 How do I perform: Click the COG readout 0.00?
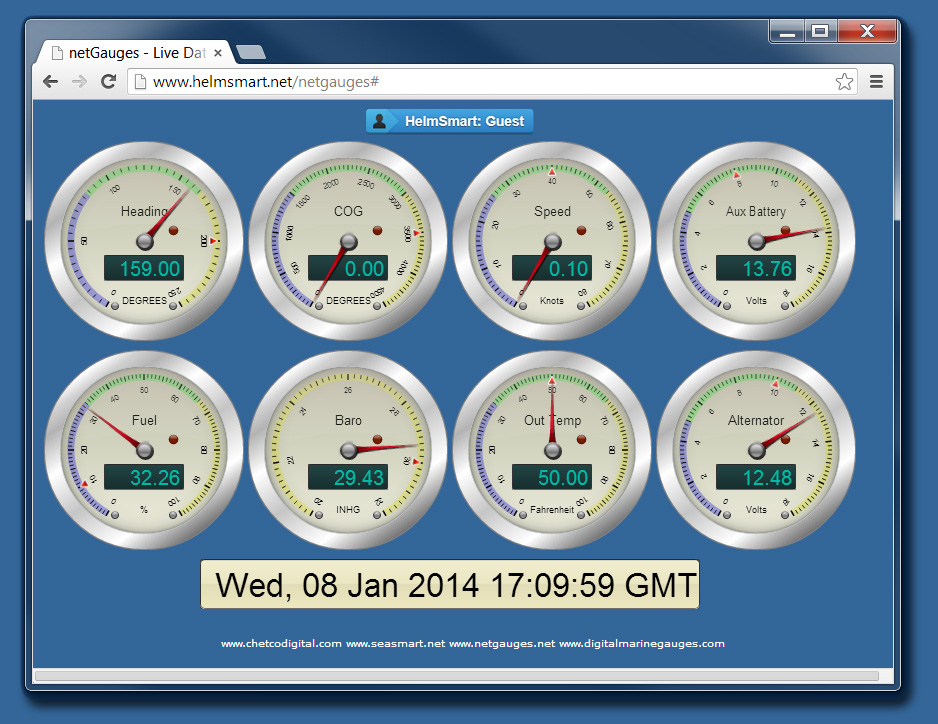coord(348,268)
